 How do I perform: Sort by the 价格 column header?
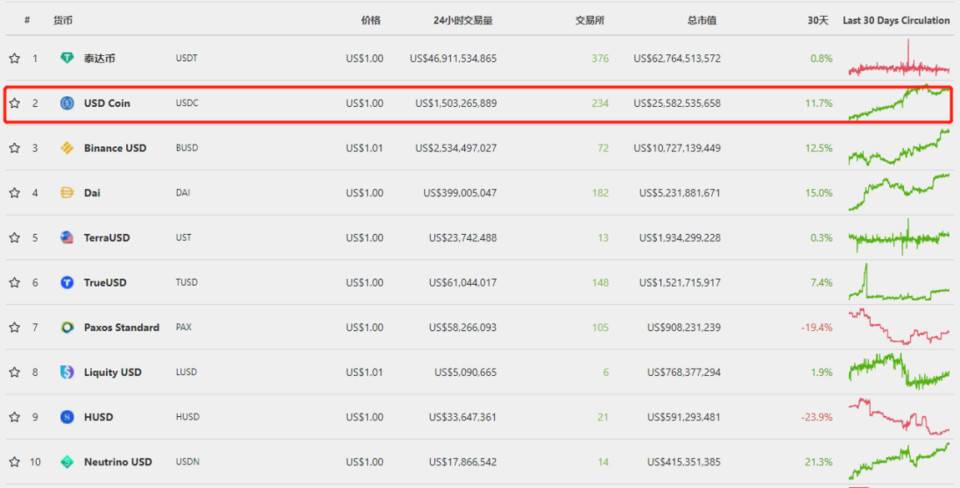point(370,20)
